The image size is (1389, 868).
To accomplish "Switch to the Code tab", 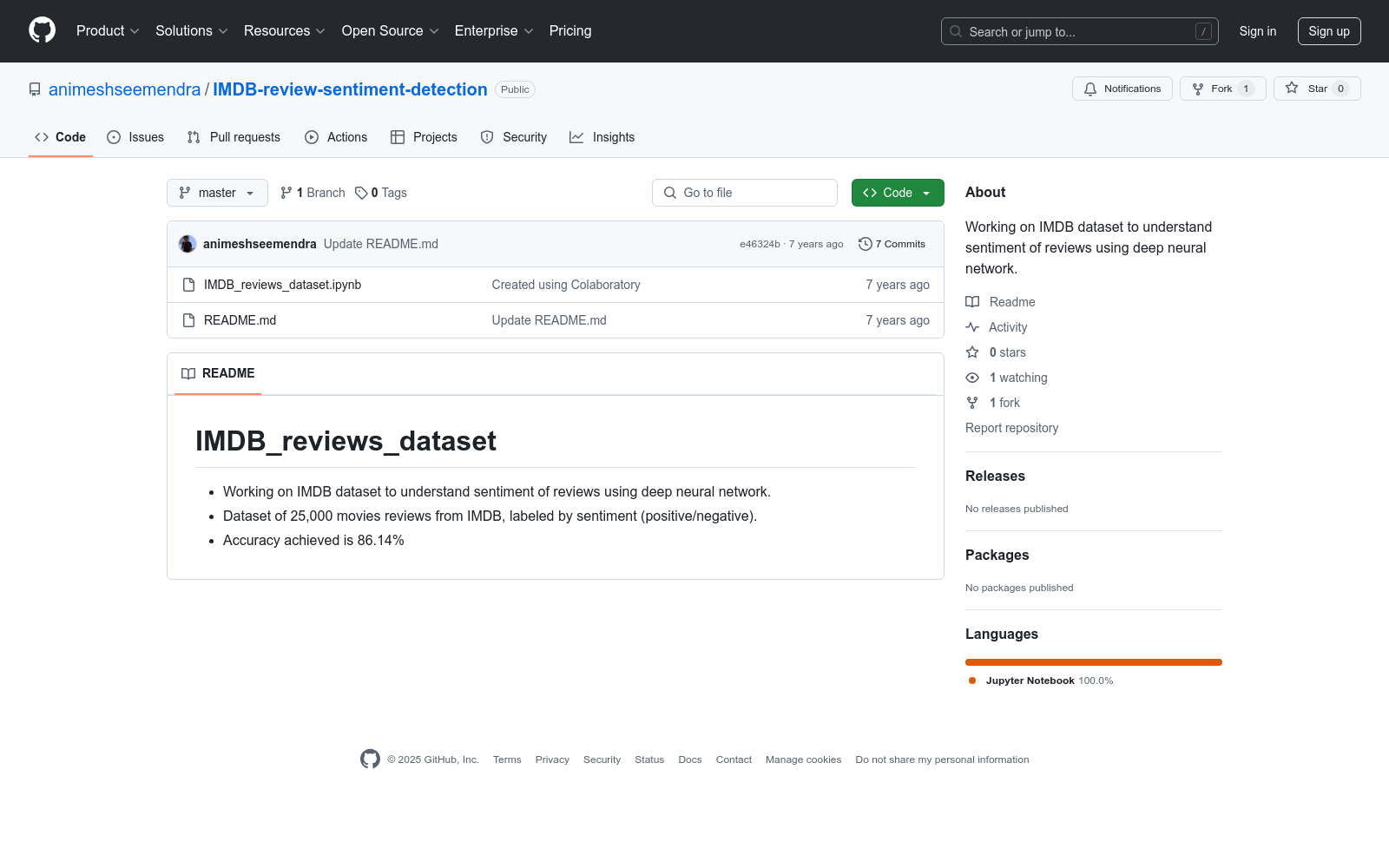I will click(x=60, y=137).
